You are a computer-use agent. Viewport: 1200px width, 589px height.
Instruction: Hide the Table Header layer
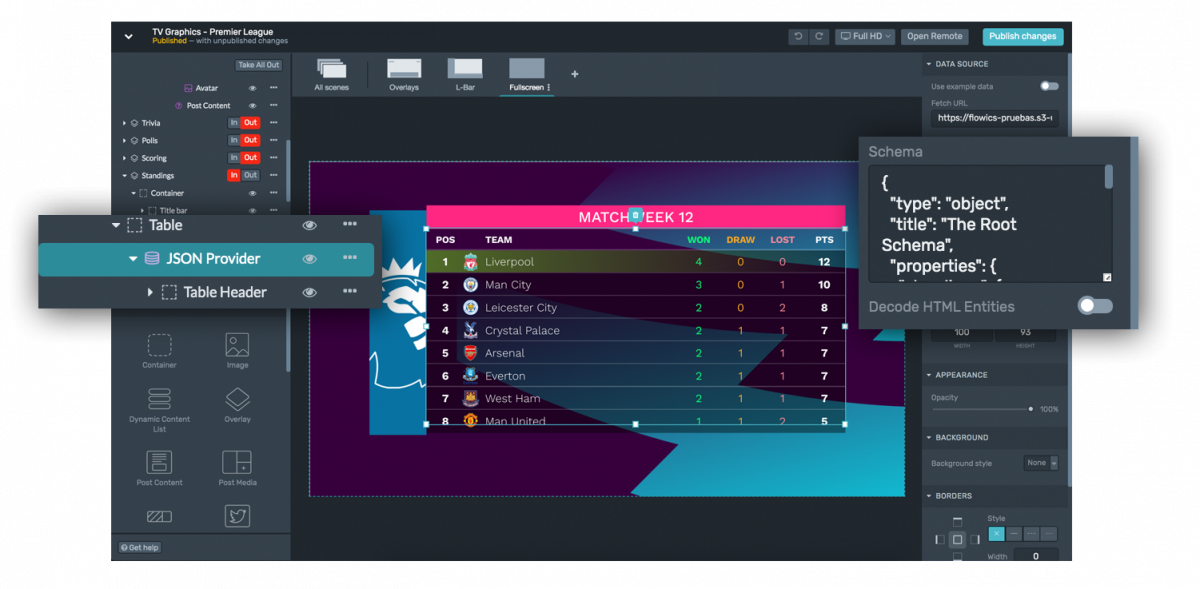tap(310, 292)
